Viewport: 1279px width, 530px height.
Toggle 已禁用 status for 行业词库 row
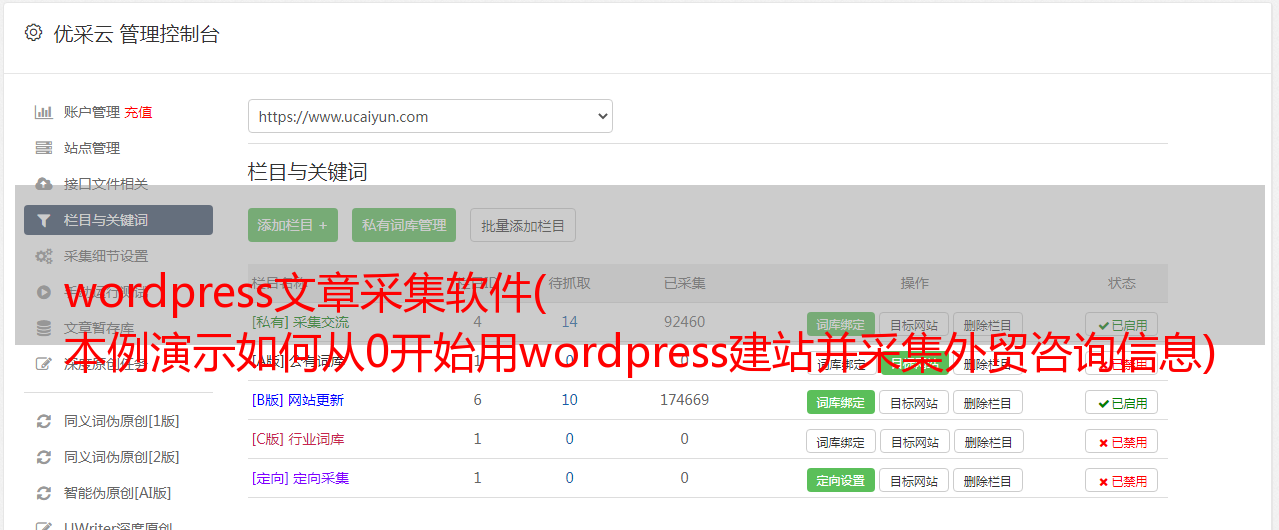(1122, 441)
